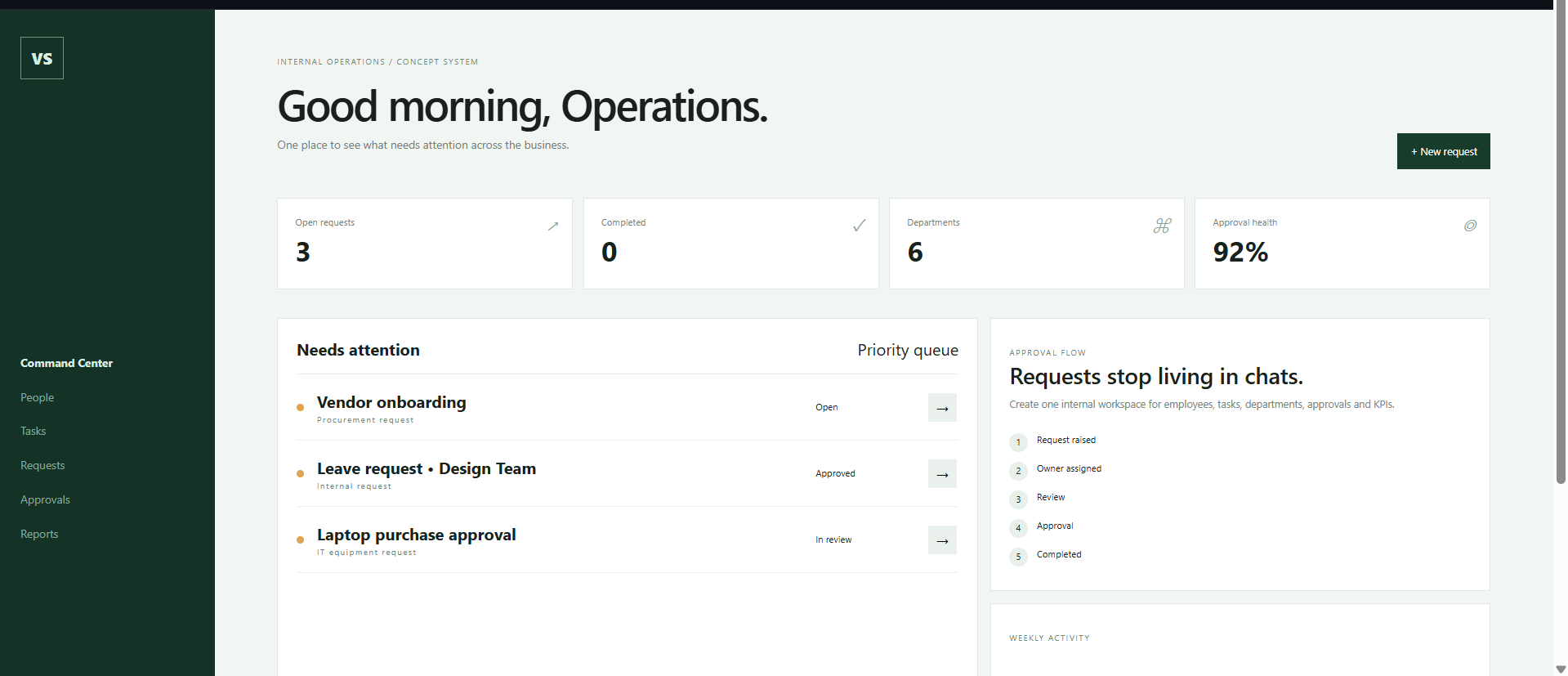Click the scrollbar down arrow
Viewport: 1568px width, 676px height.
tap(1561, 669)
